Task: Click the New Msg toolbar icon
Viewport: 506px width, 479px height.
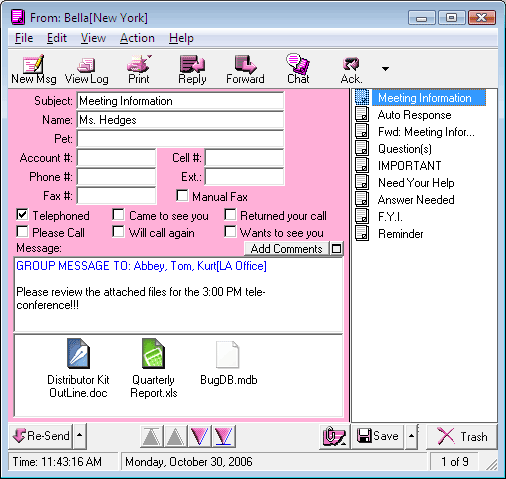Action: click(x=33, y=69)
